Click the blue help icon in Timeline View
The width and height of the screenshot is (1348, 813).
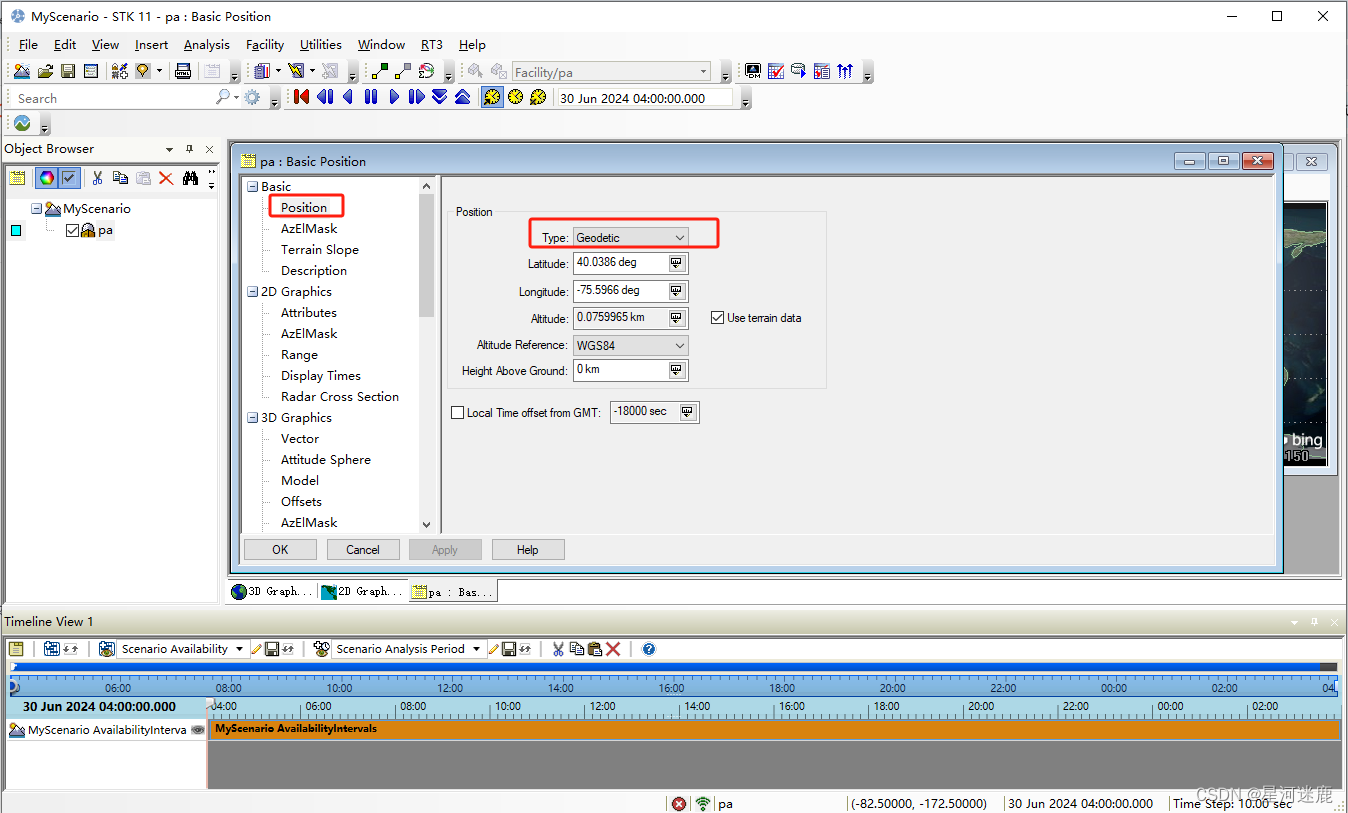[649, 649]
